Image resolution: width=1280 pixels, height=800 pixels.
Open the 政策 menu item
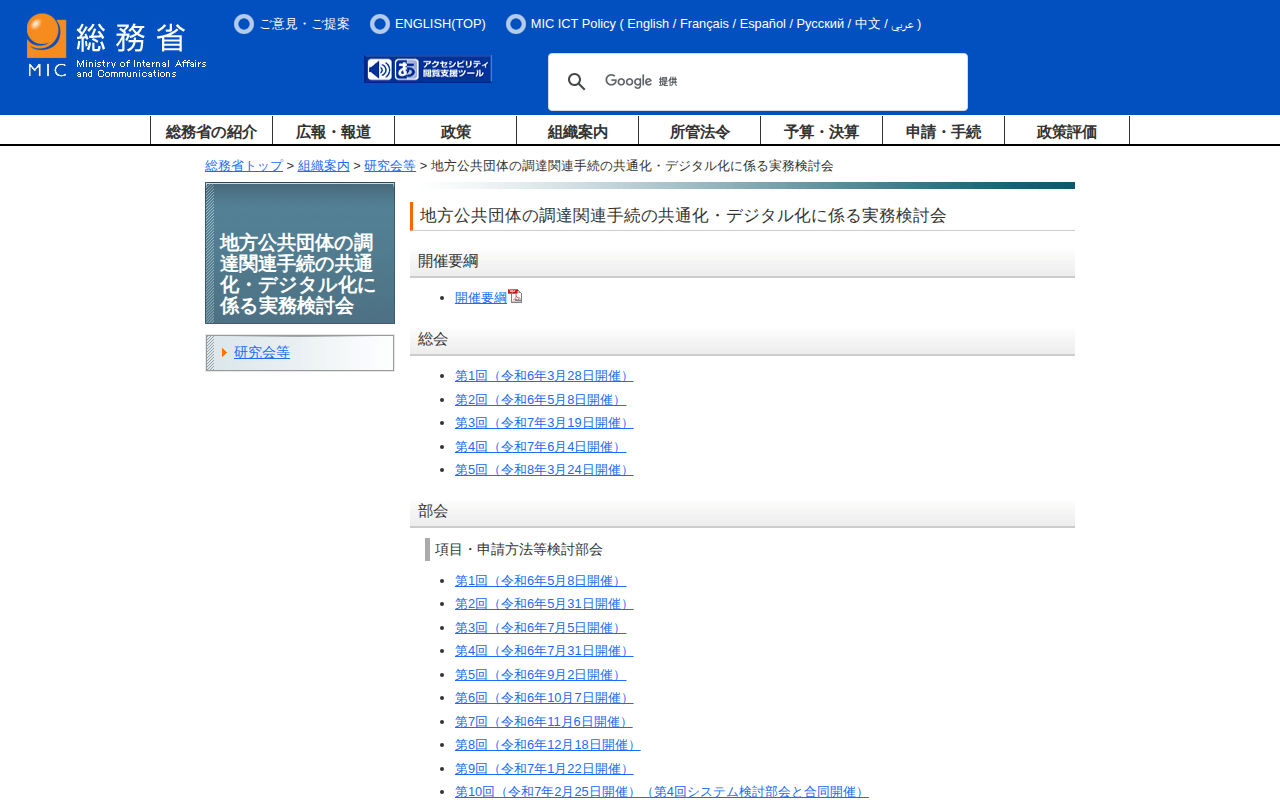tap(455, 131)
